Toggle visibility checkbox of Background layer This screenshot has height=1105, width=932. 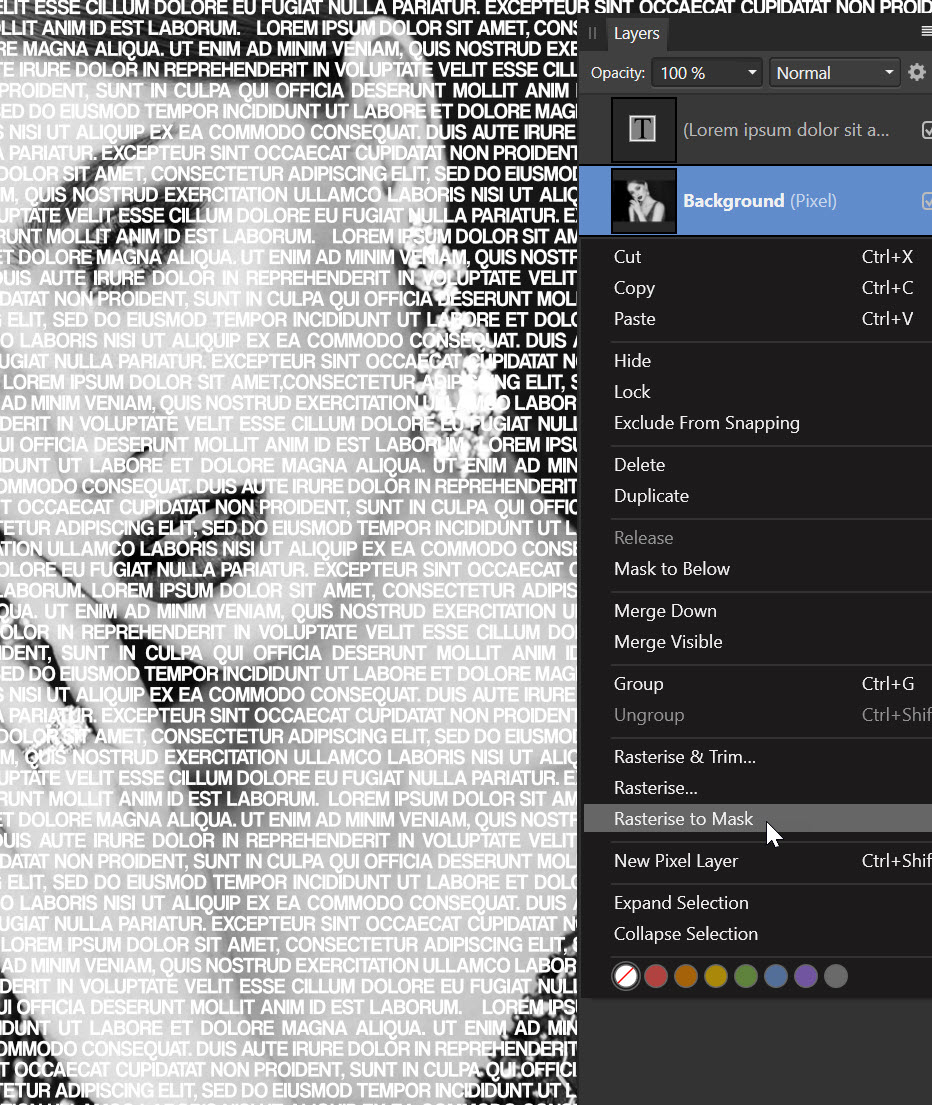pos(926,201)
